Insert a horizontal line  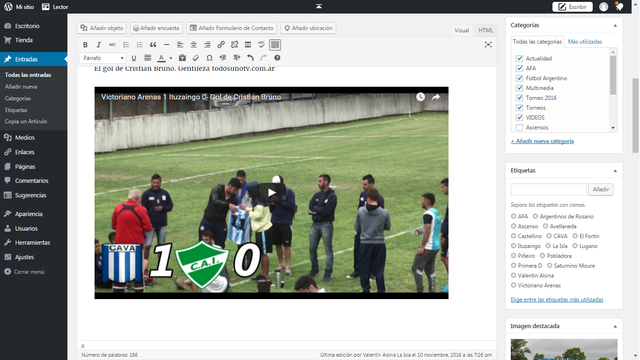[x=166, y=45]
